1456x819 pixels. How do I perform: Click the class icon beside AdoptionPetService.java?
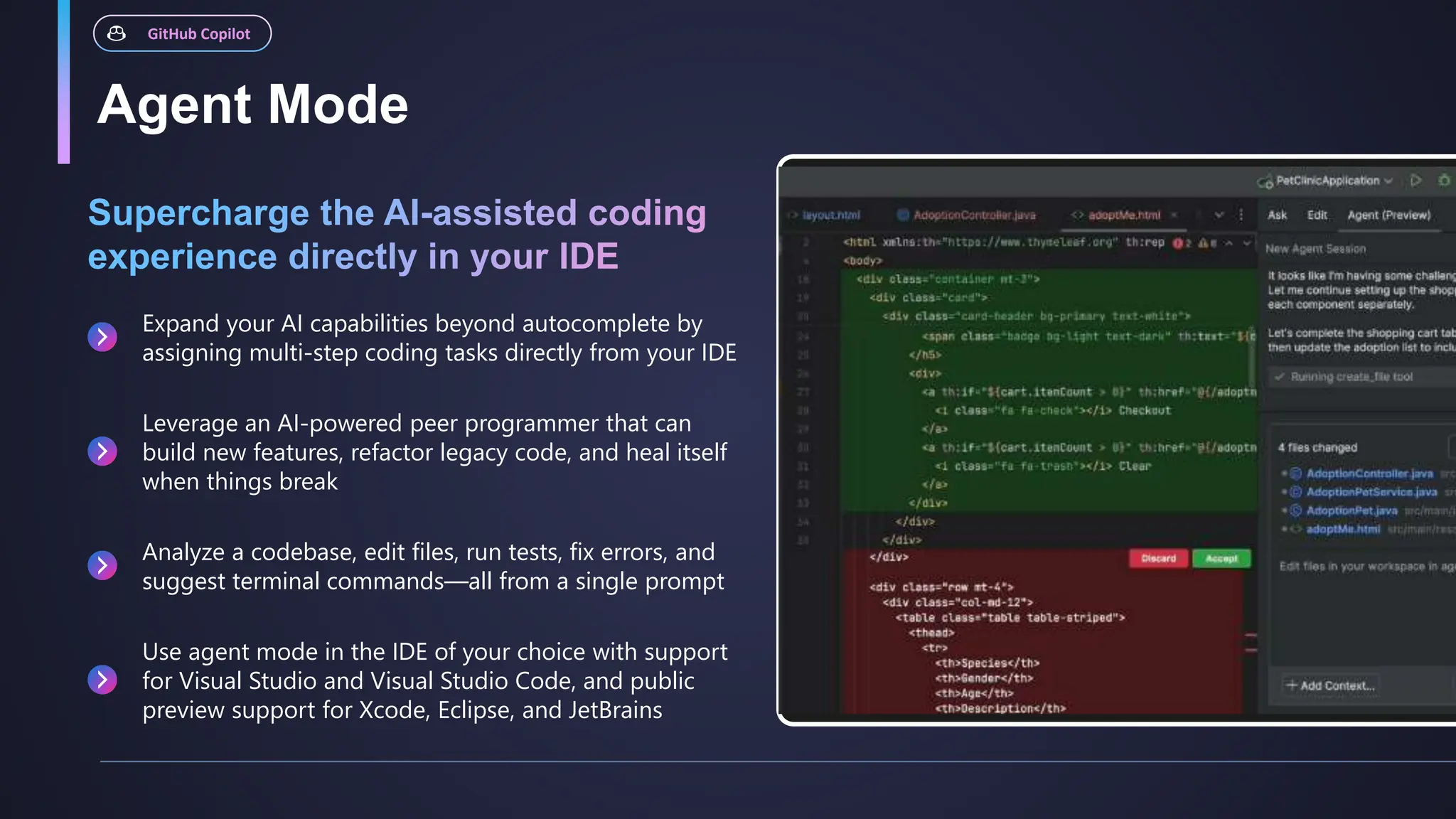pos(1295,492)
